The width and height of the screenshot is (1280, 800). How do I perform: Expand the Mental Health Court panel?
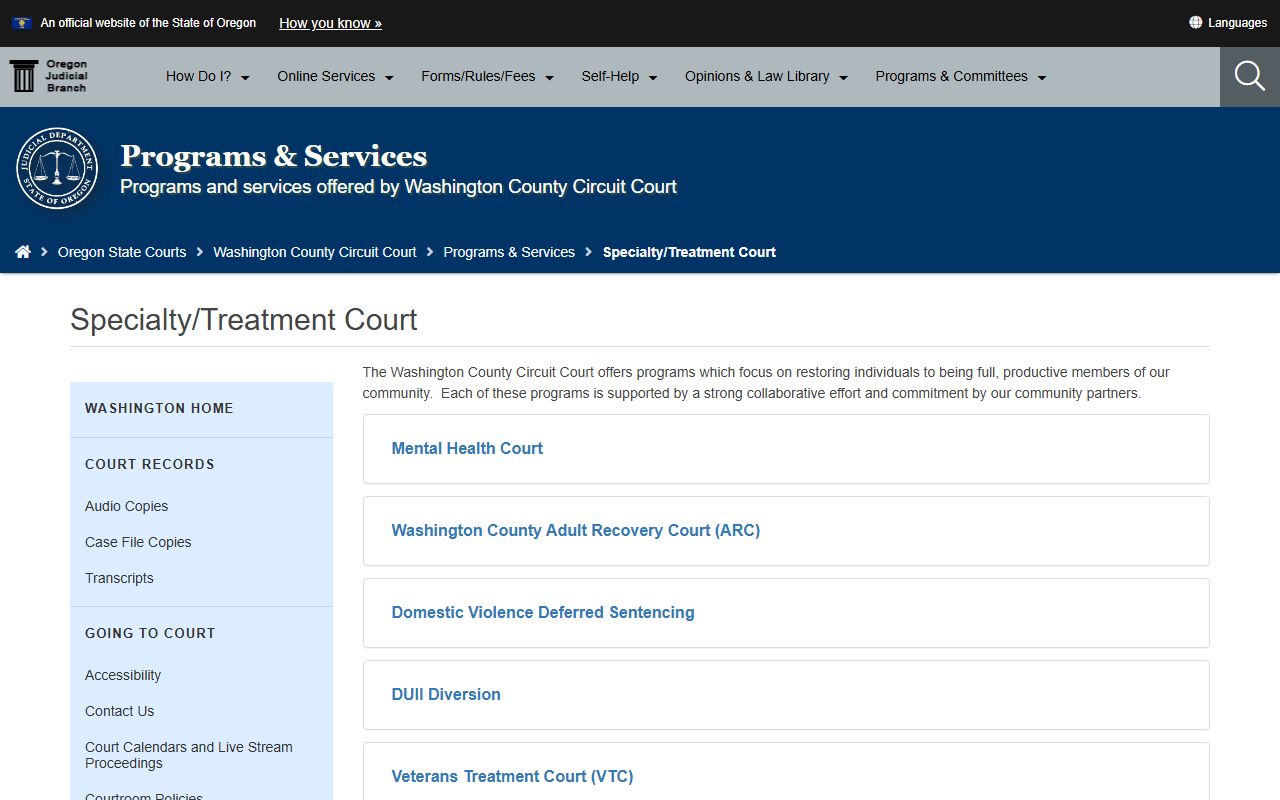point(786,449)
